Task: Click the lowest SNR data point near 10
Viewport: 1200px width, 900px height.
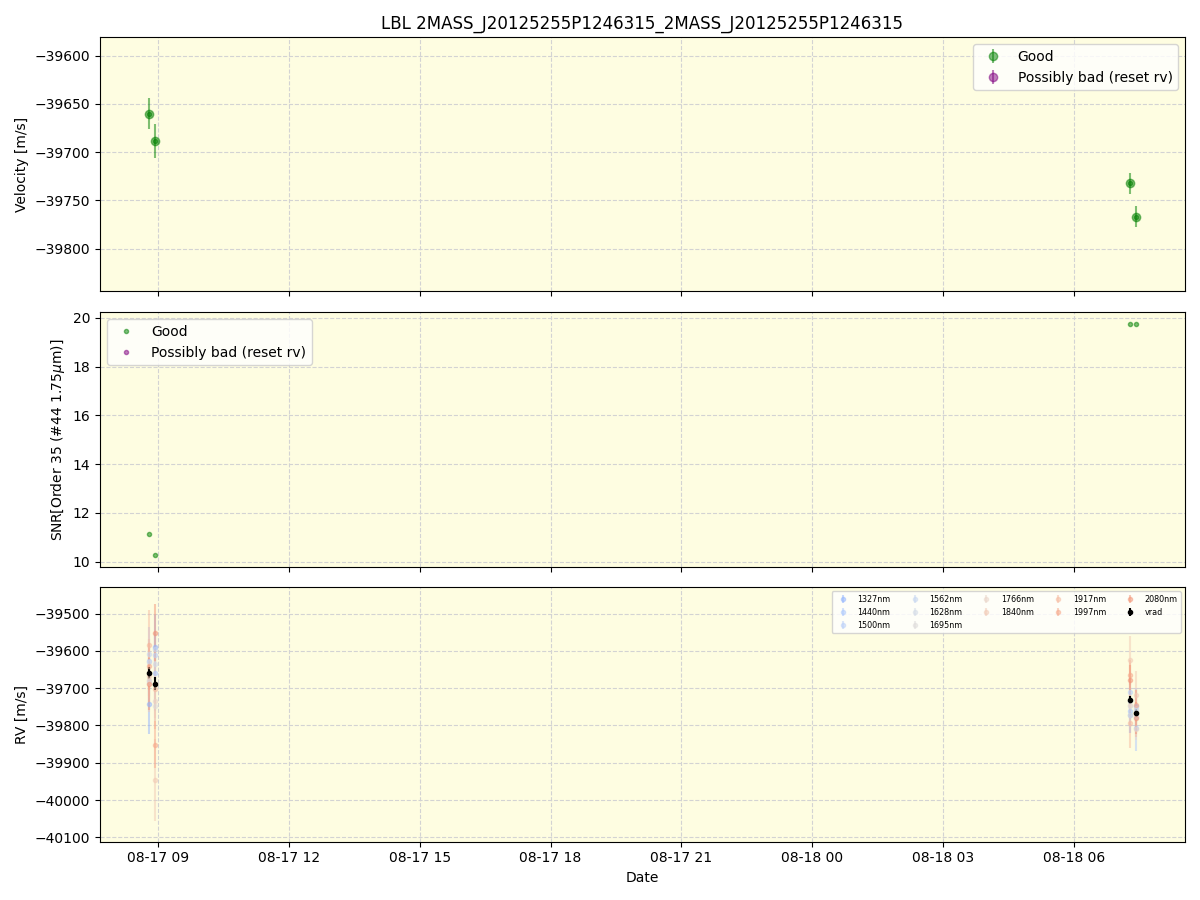Action: point(155,555)
